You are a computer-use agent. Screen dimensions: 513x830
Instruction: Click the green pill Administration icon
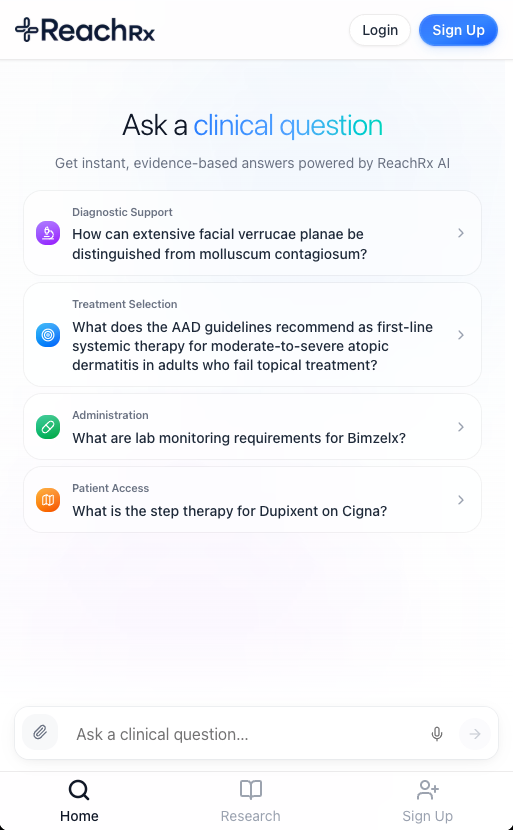tap(48, 427)
